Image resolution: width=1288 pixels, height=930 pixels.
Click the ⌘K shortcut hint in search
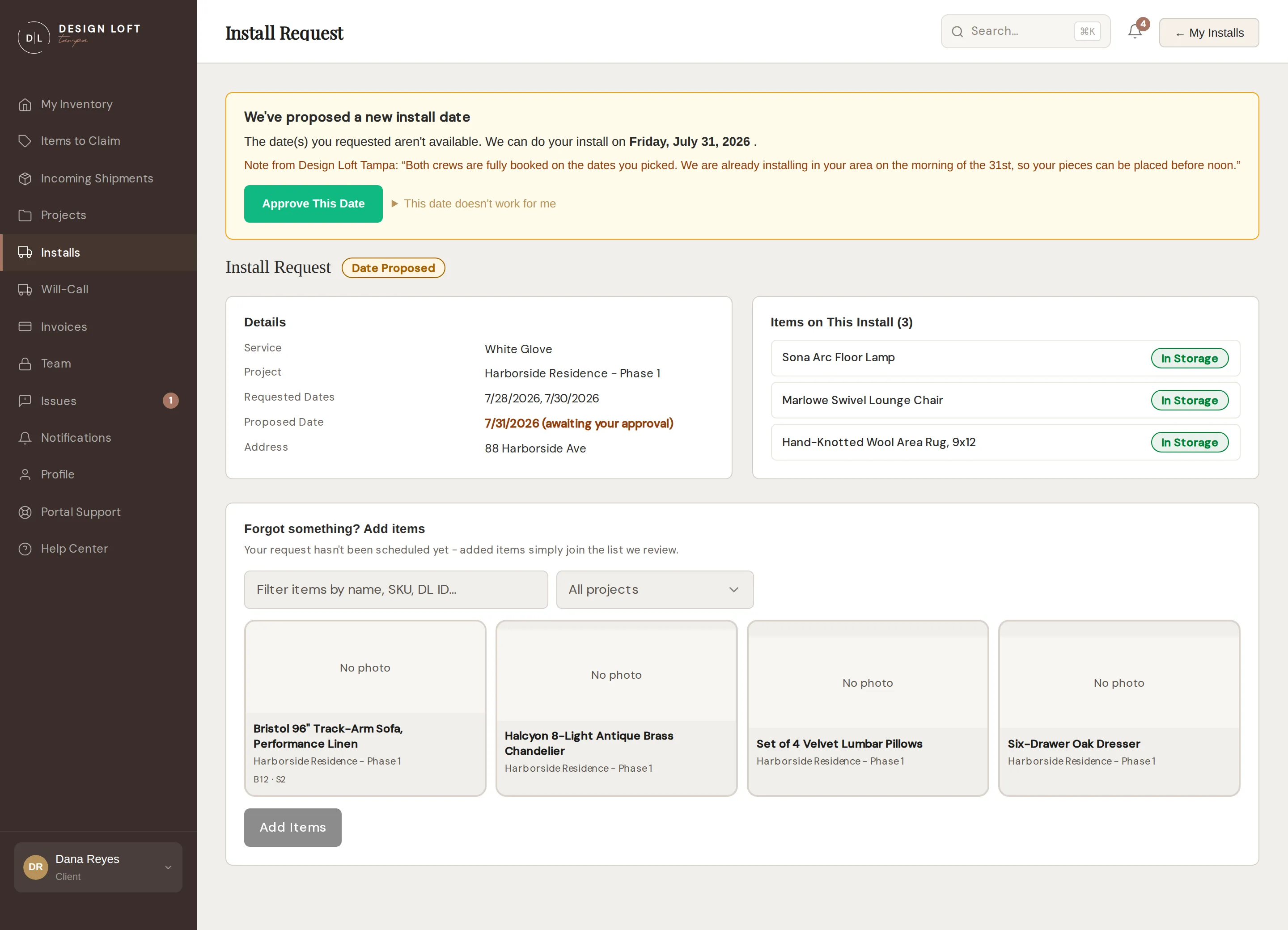[1087, 31]
